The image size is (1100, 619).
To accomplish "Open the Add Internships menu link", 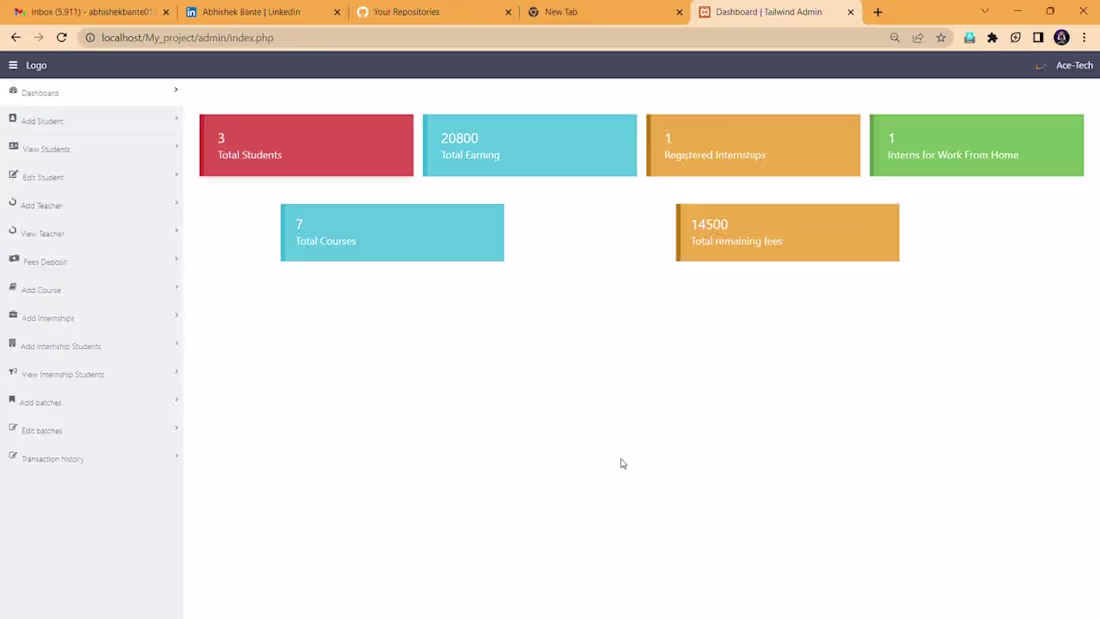I will (48, 319).
